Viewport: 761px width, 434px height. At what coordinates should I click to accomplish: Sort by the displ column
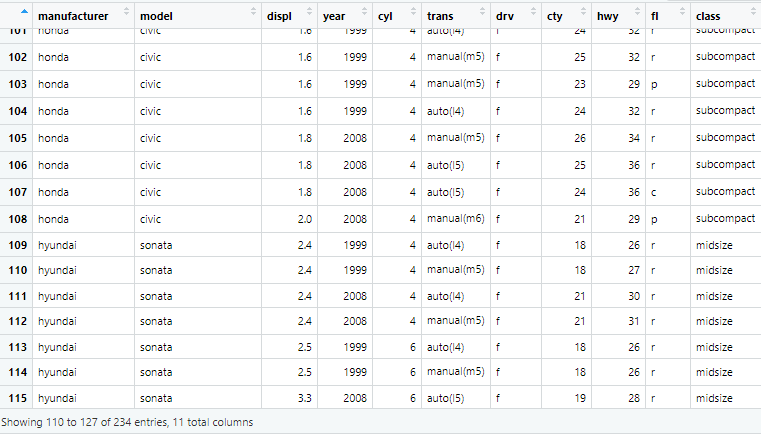tap(289, 16)
